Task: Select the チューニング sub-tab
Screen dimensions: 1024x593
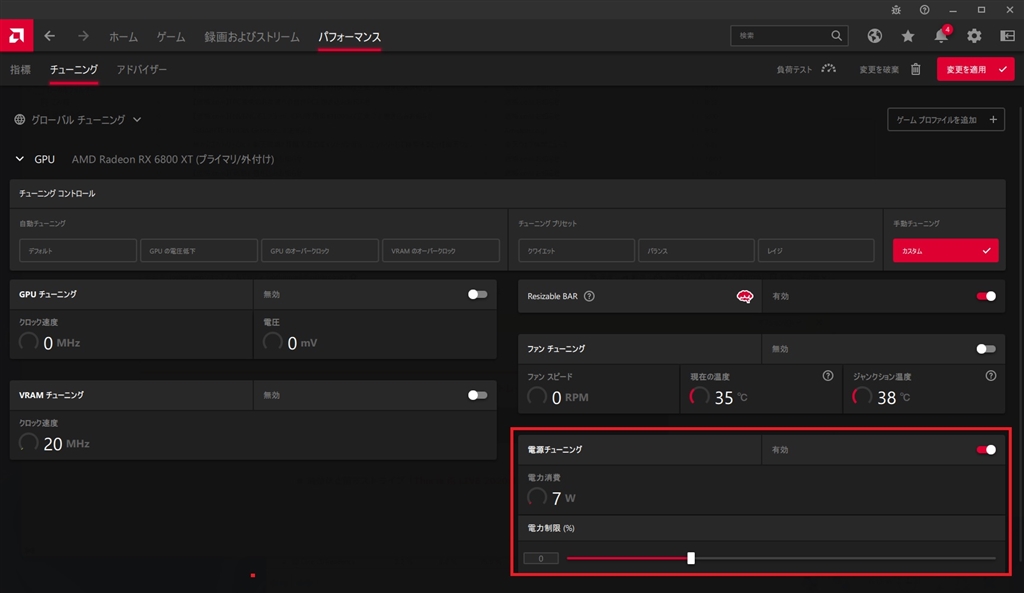Action: 74,69
